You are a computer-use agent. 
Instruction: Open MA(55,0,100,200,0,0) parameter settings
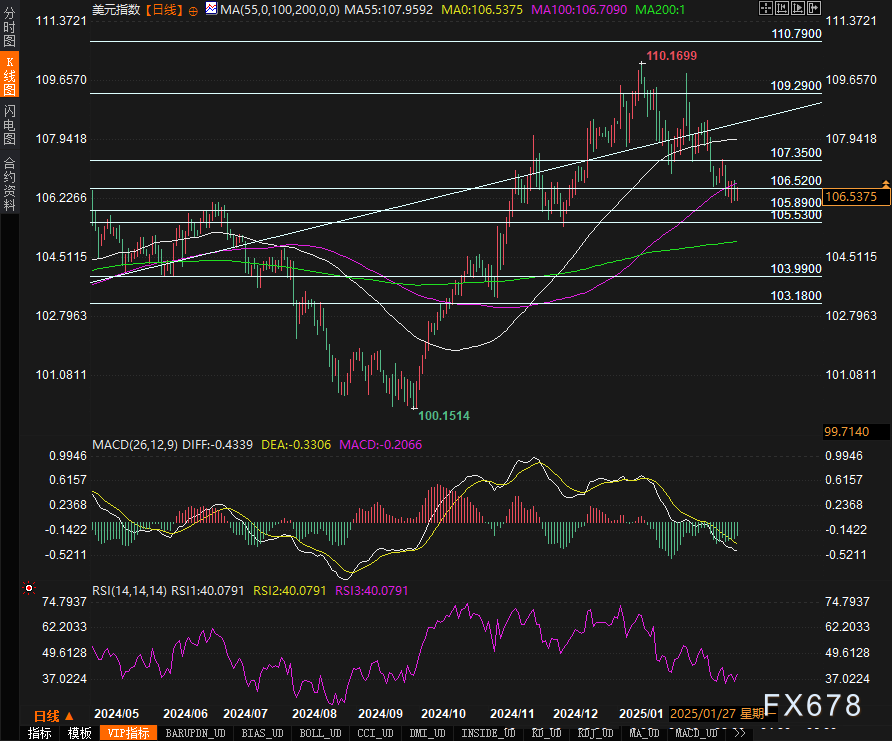point(280,9)
